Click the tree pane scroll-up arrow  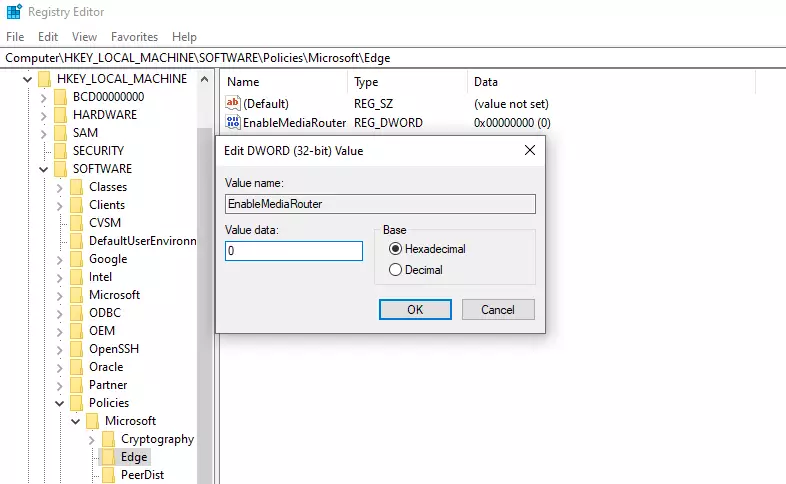tap(204, 79)
